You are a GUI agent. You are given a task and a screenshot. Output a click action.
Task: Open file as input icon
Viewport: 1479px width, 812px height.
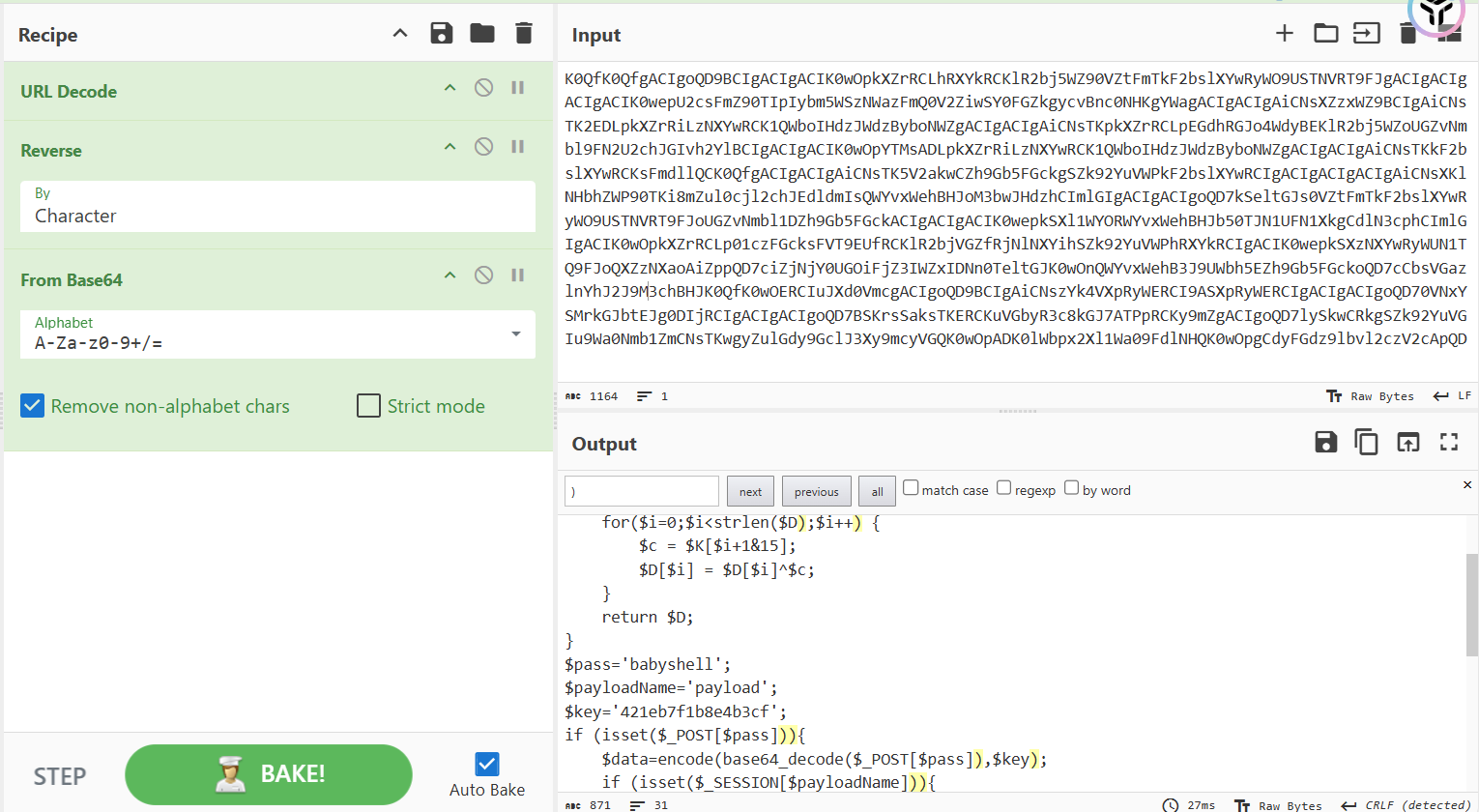tap(1367, 34)
